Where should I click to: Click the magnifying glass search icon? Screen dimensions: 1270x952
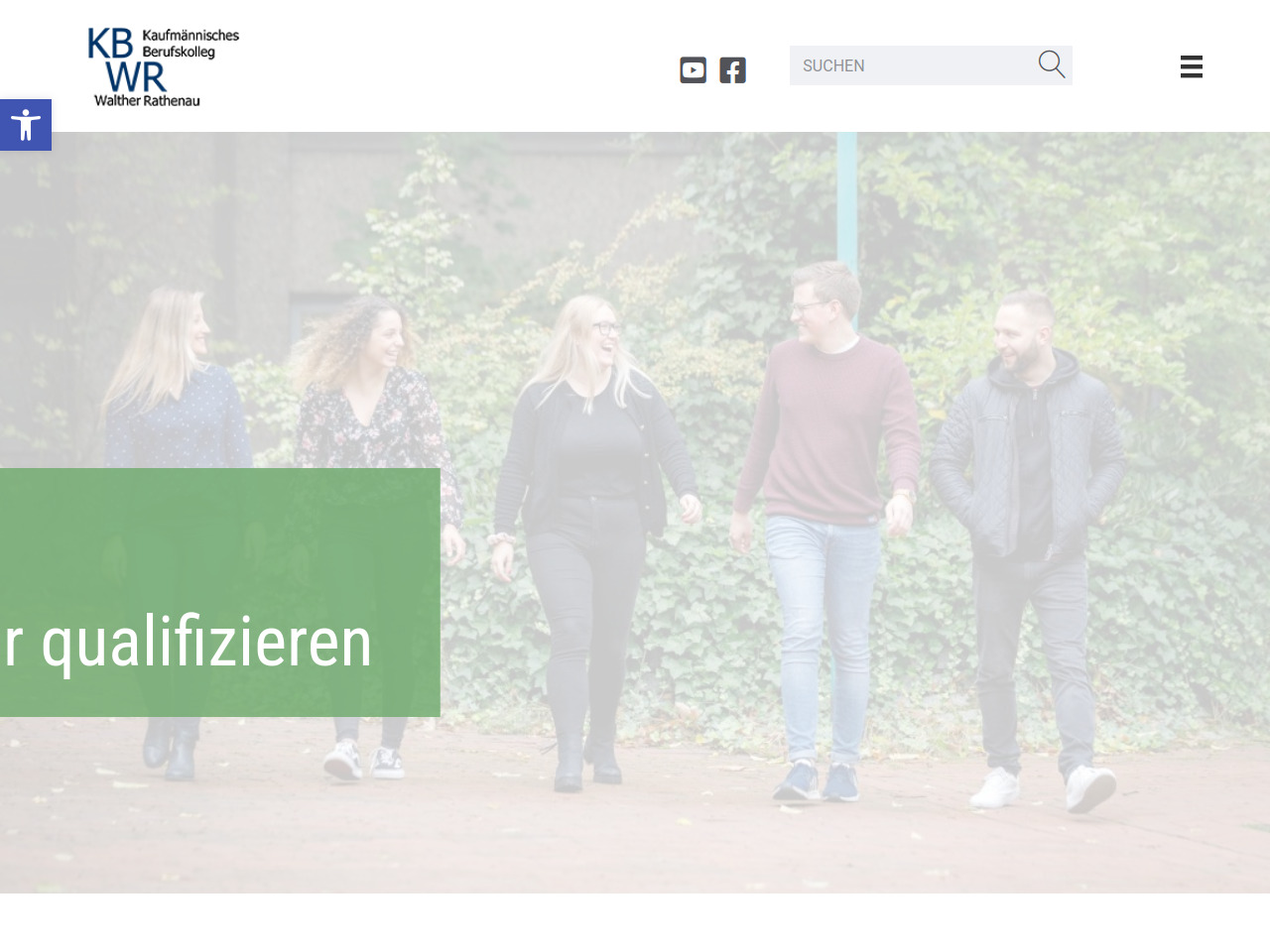click(x=1052, y=64)
